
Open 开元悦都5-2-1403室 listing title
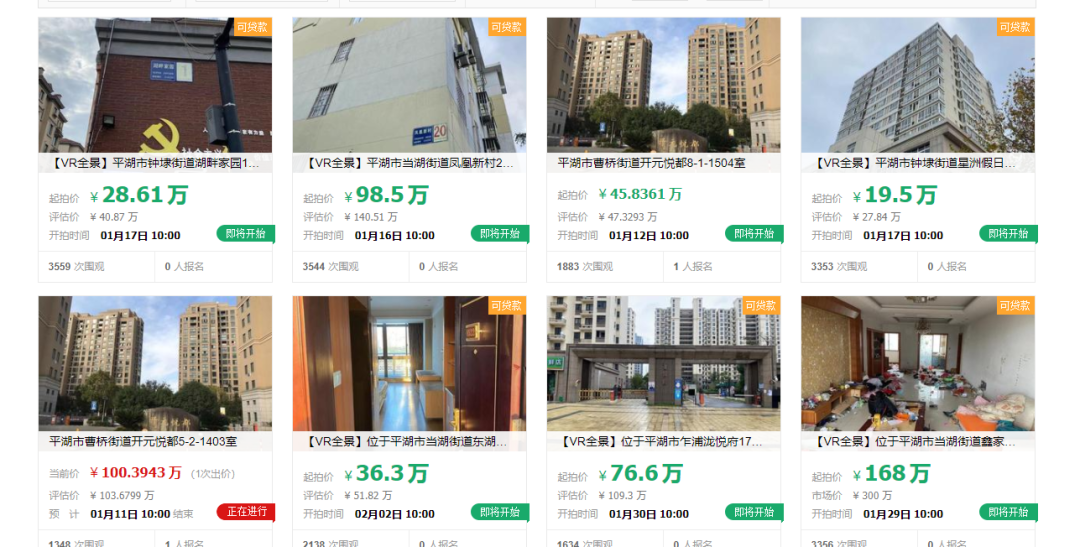143,442
